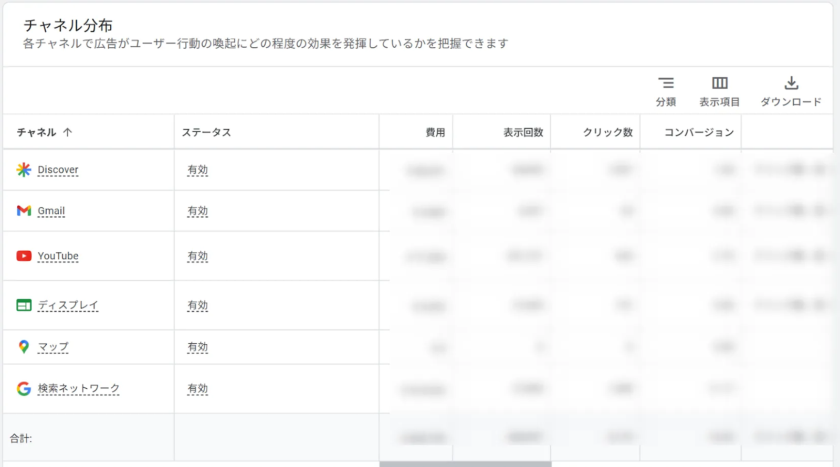Sort by クリック数 column header
The image size is (840, 467).
pos(608,132)
